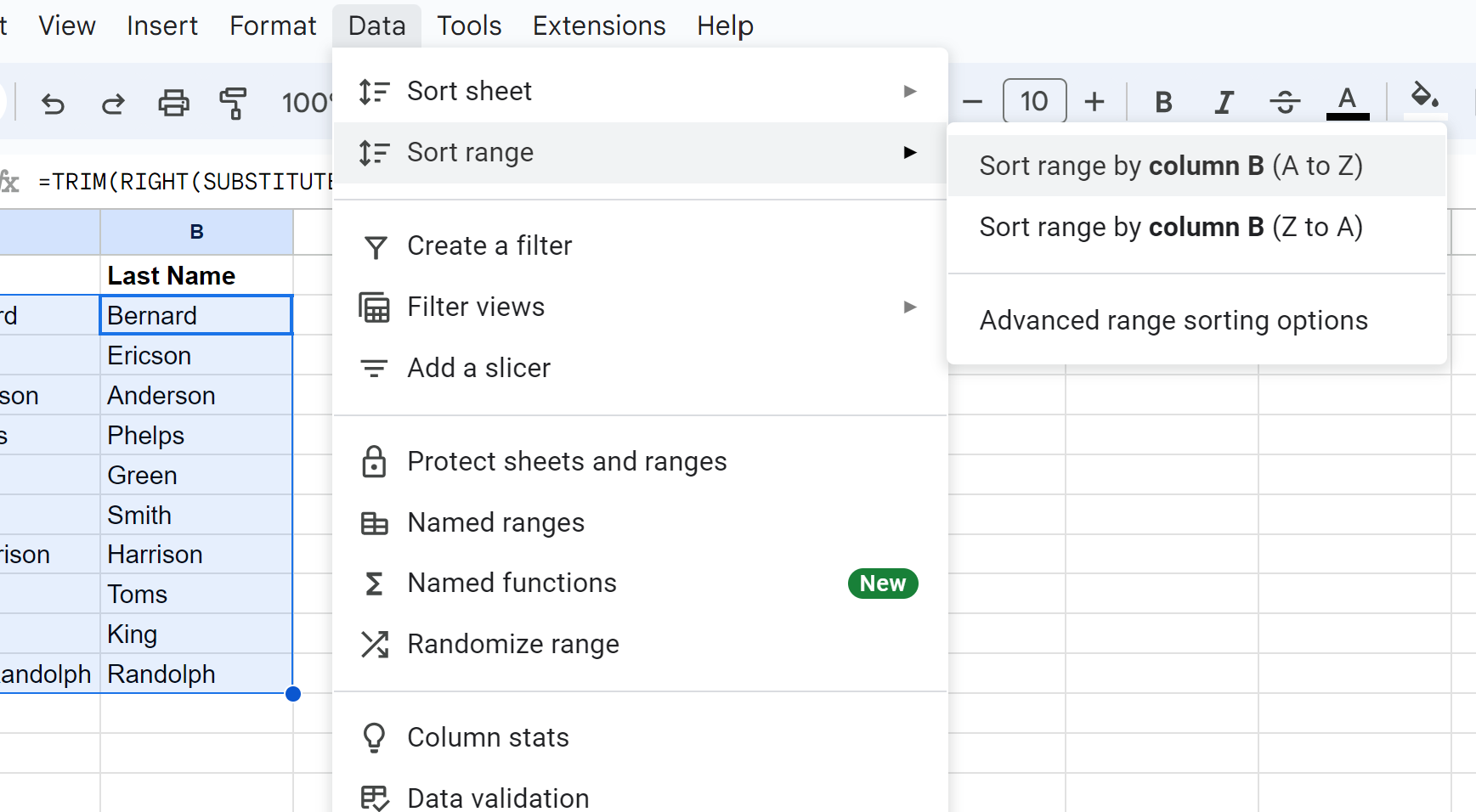Screen dimensions: 1476x812
Task: Select the Toms cell
Action: pos(197,595)
